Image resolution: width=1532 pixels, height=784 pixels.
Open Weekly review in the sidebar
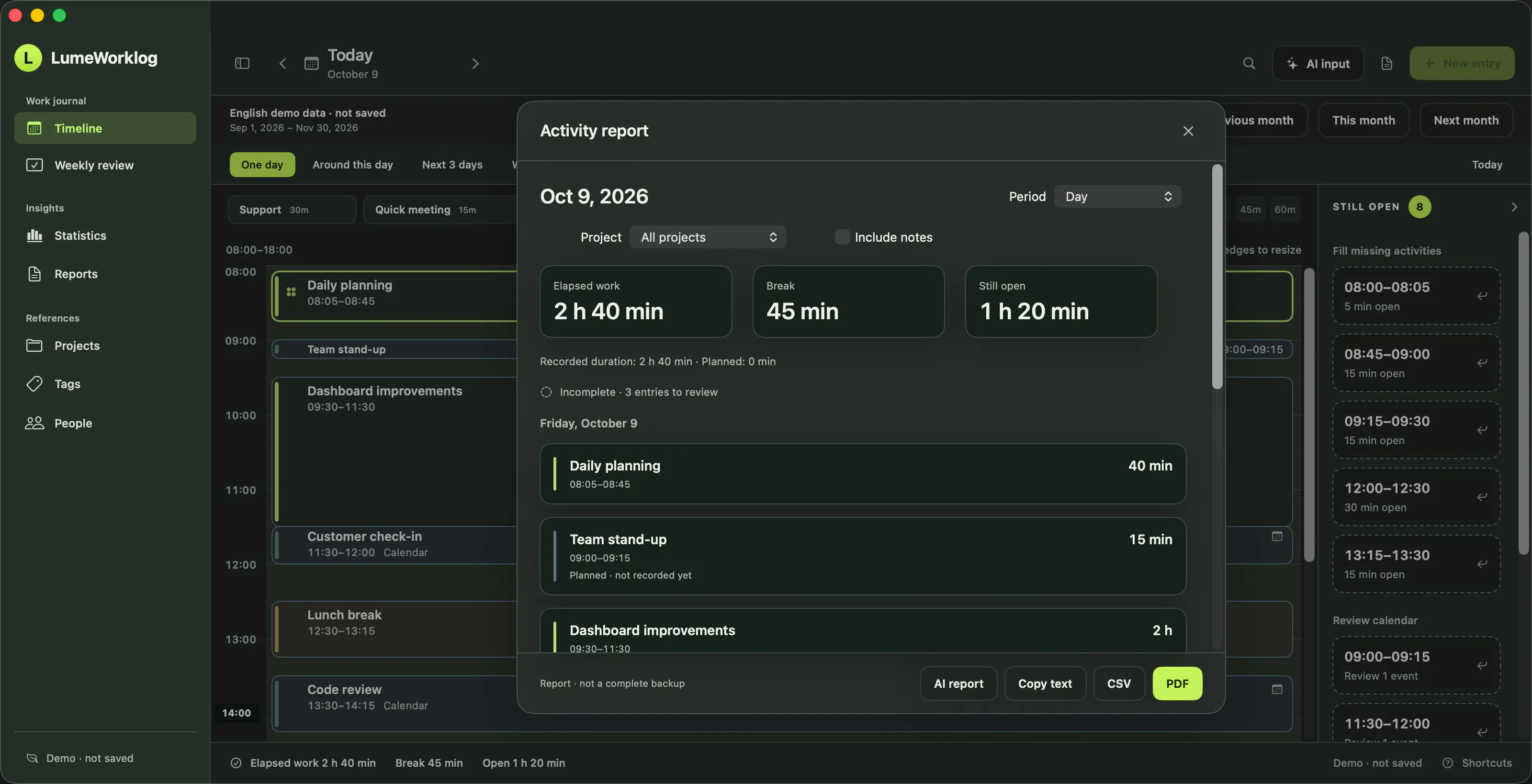pos(105,165)
